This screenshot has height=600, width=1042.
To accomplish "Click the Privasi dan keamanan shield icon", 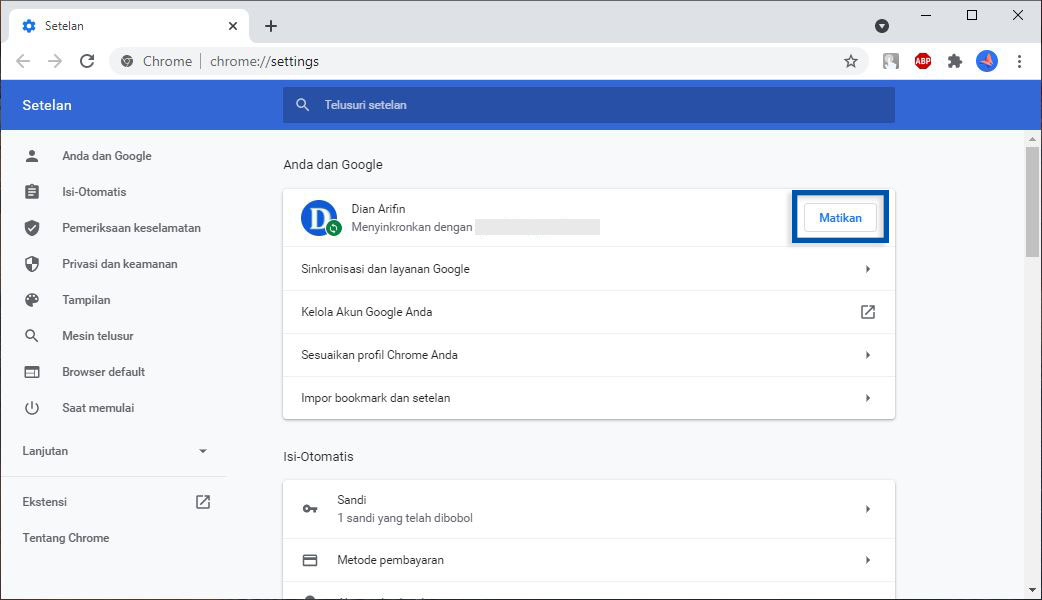I will (30, 263).
